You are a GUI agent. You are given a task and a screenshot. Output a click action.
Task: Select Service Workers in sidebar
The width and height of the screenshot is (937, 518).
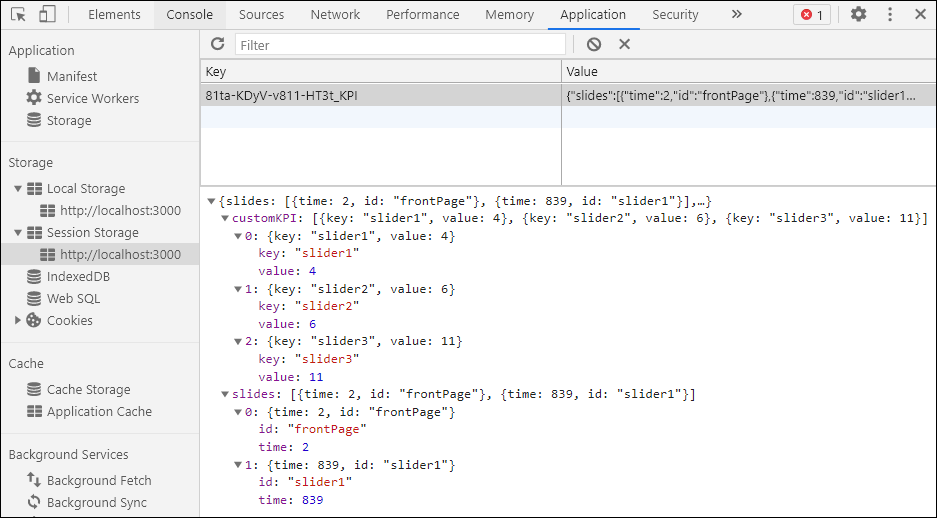pyautogui.click(x=92, y=98)
